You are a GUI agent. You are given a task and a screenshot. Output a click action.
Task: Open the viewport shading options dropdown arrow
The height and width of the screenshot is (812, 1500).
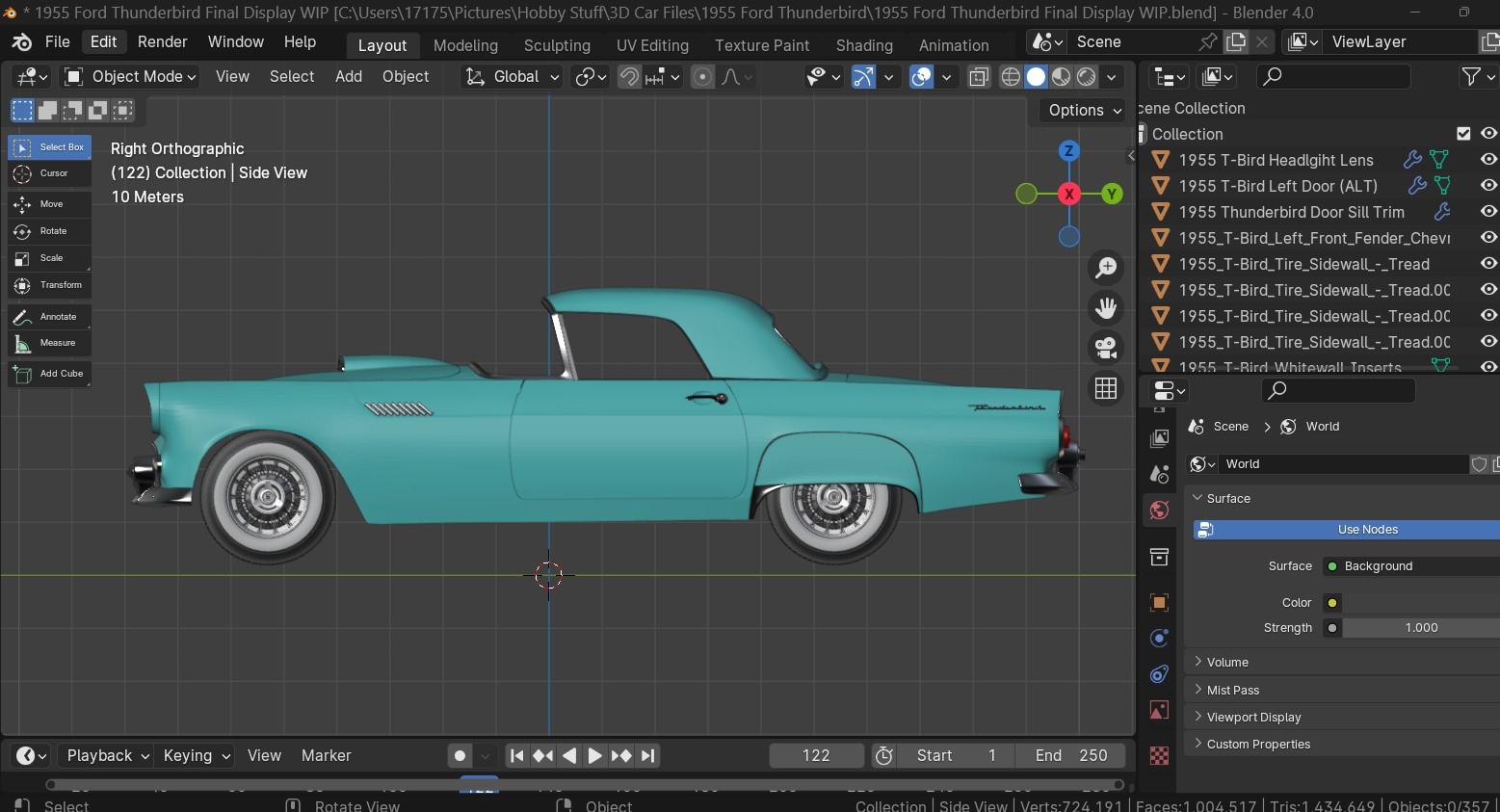(1112, 77)
